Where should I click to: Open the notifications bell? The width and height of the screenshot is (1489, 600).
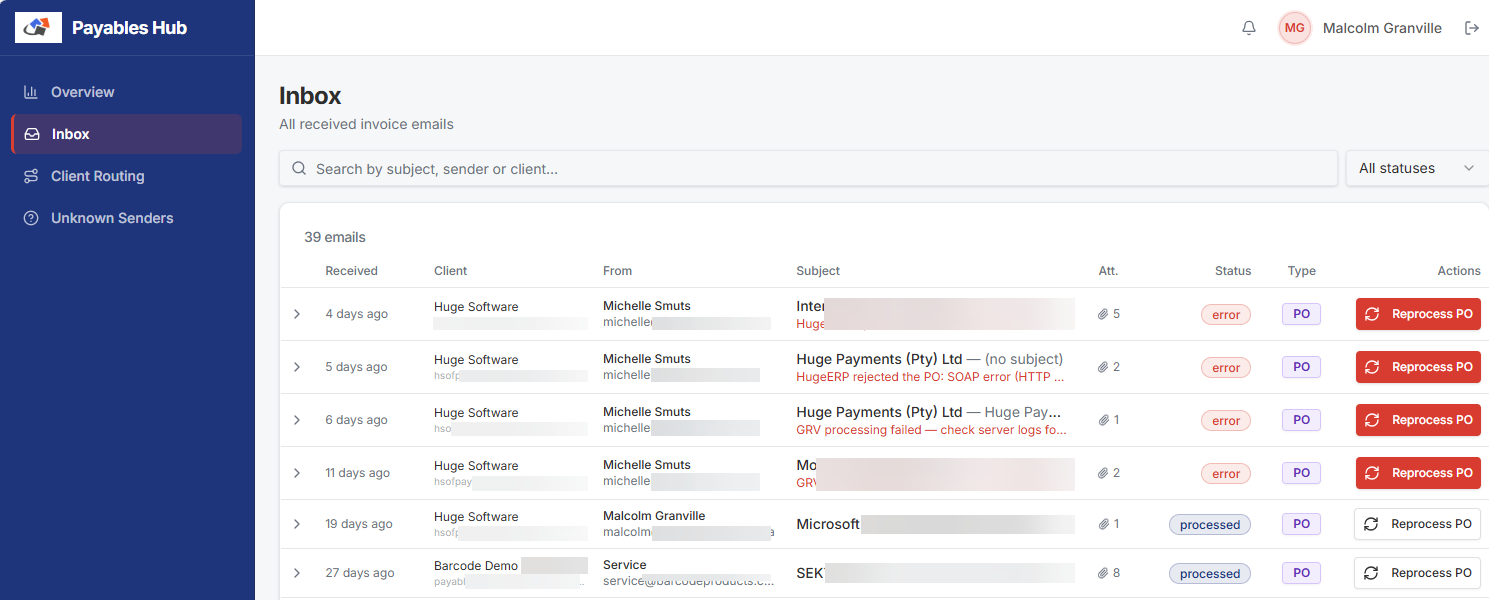1249,28
